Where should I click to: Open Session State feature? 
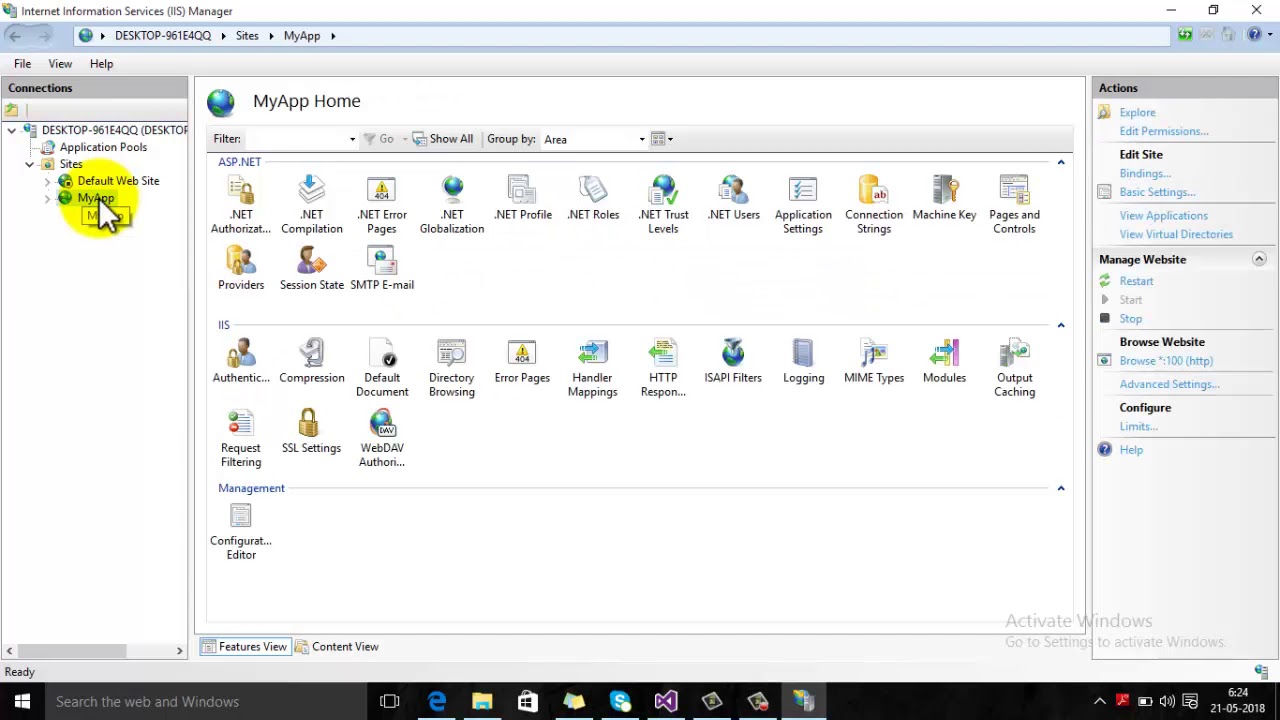(311, 269)
